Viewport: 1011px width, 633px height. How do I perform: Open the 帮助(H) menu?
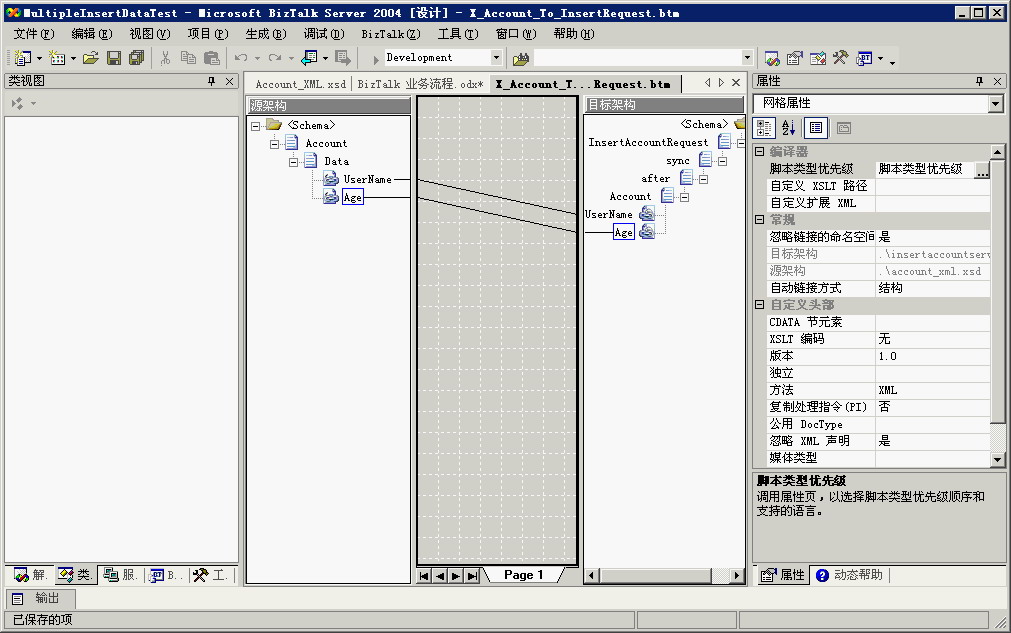[x=574, y=34]
